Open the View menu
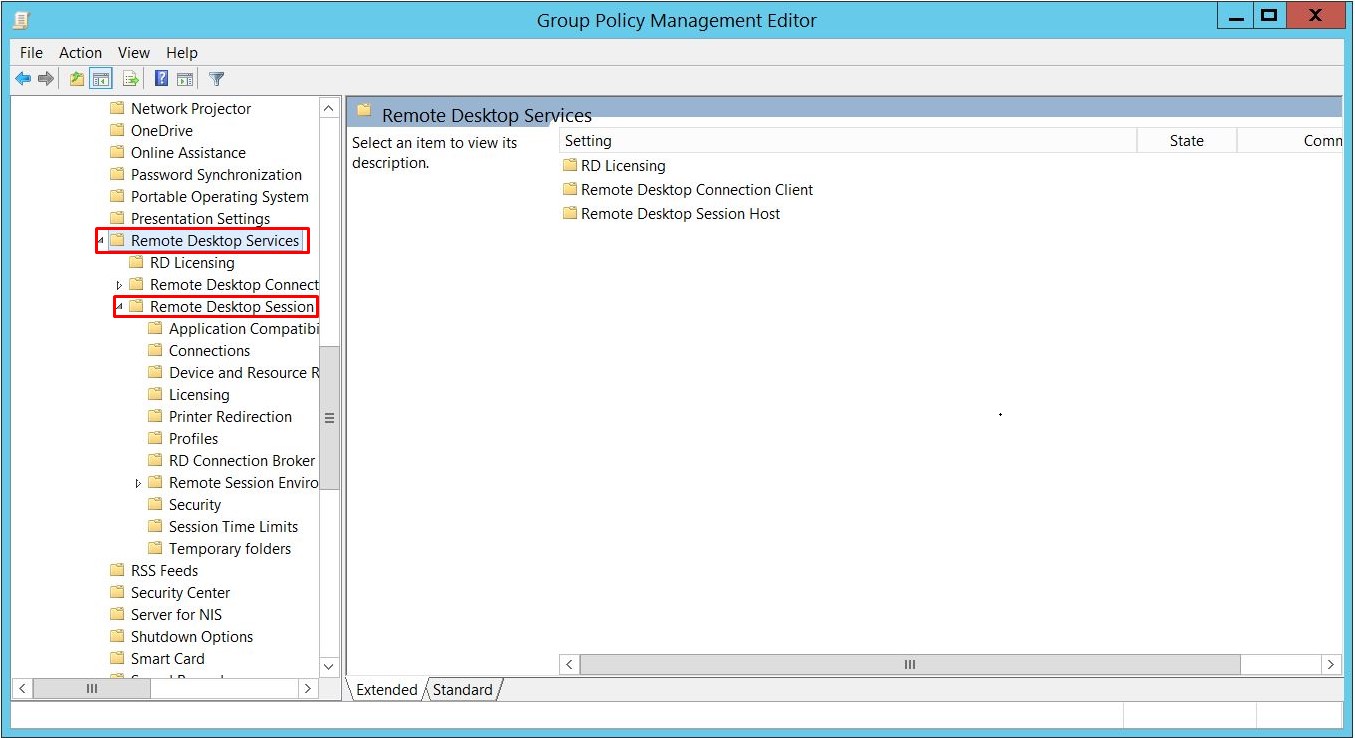1355x738 pixels. pos(134,53)
